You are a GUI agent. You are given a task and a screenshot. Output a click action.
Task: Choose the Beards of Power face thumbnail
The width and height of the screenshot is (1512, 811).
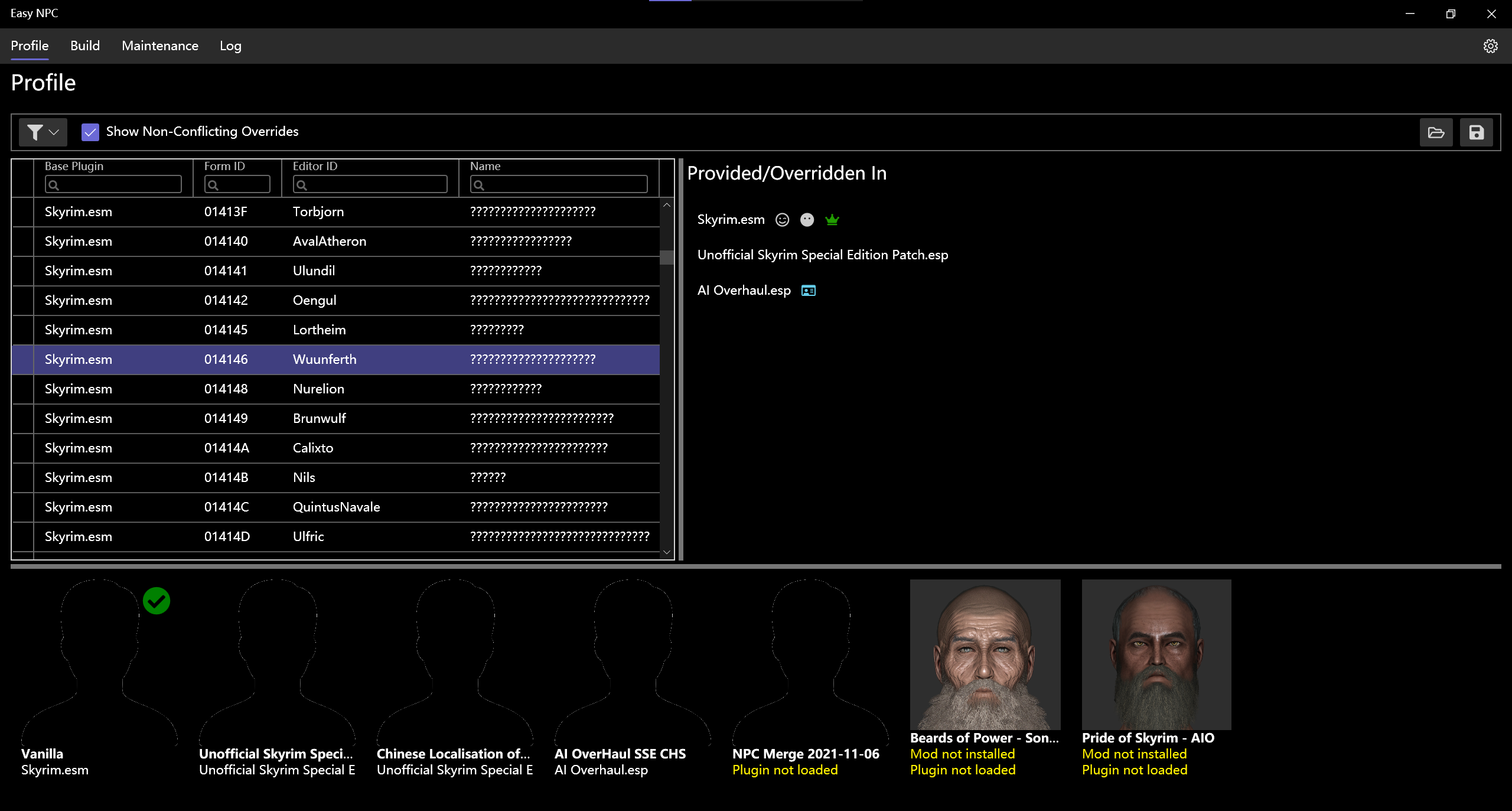pyautogui.click(x=985, y=654)
